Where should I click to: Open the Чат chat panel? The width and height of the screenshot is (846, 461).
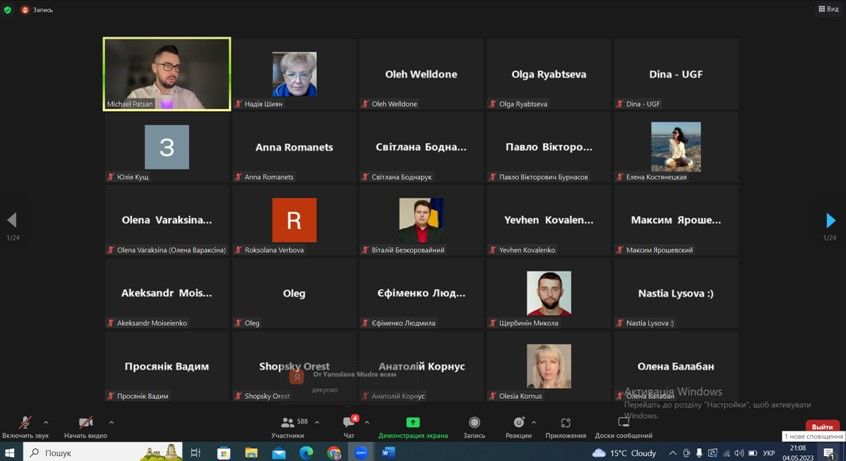coord(349,423)
